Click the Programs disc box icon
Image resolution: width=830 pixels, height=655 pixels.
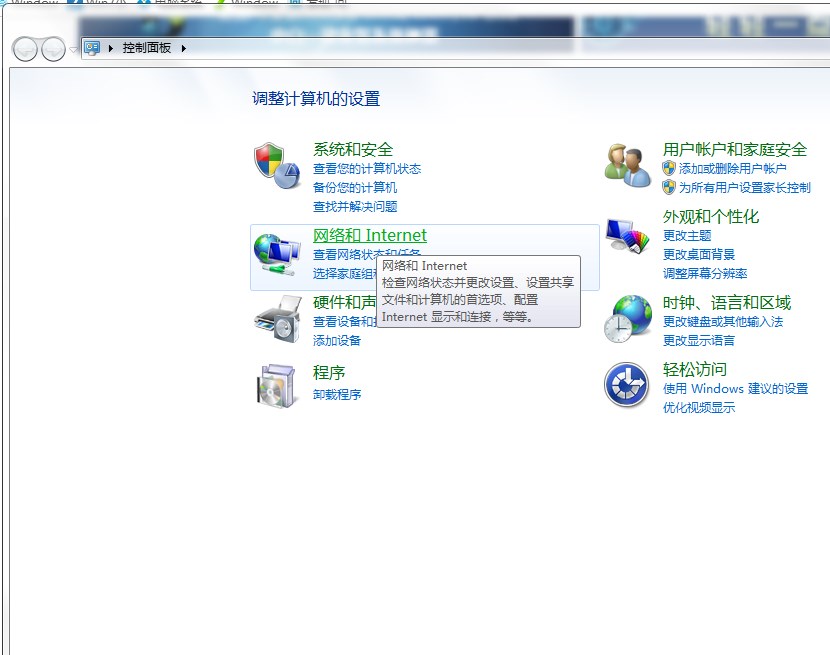pyautogui.click(x=276, y=385)
